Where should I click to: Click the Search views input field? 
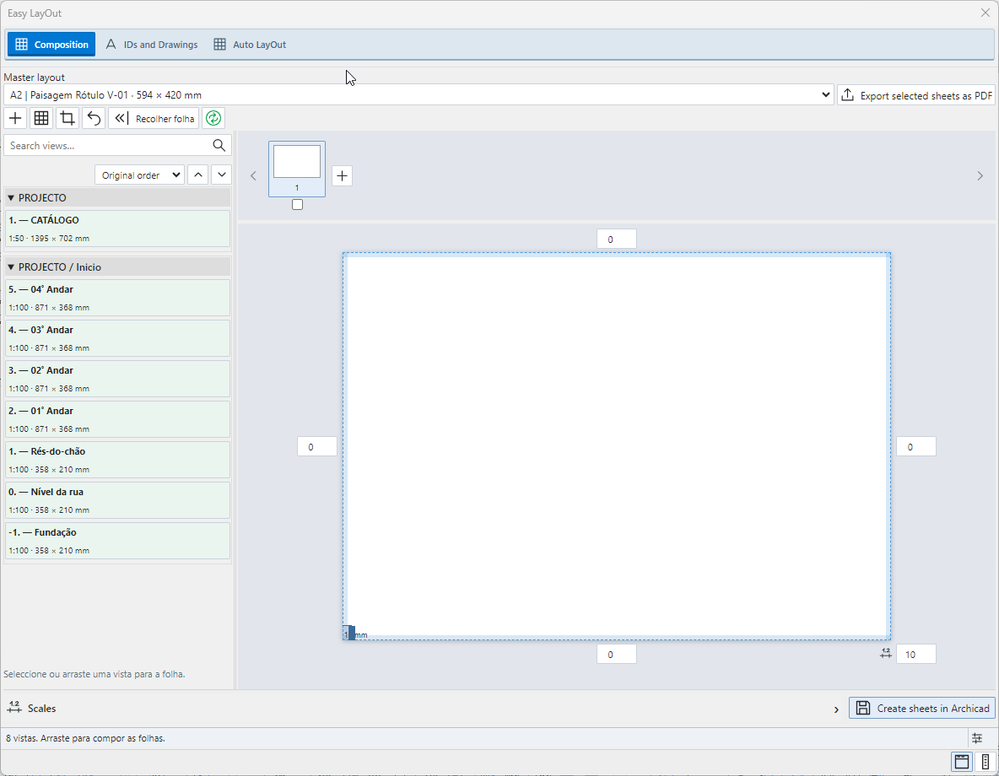coord(117,145)
